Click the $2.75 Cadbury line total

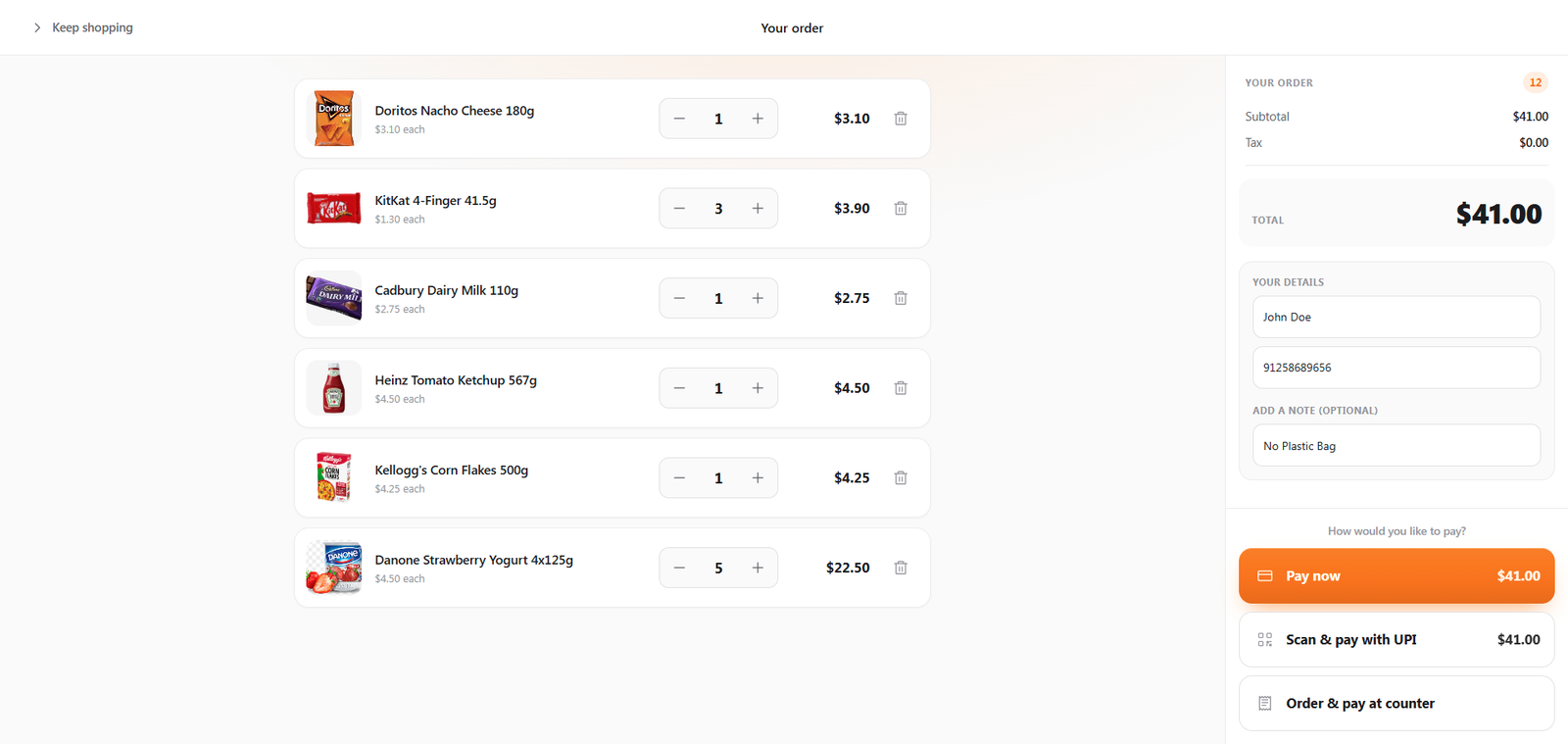pyautogui.click(x=852, y=298)
